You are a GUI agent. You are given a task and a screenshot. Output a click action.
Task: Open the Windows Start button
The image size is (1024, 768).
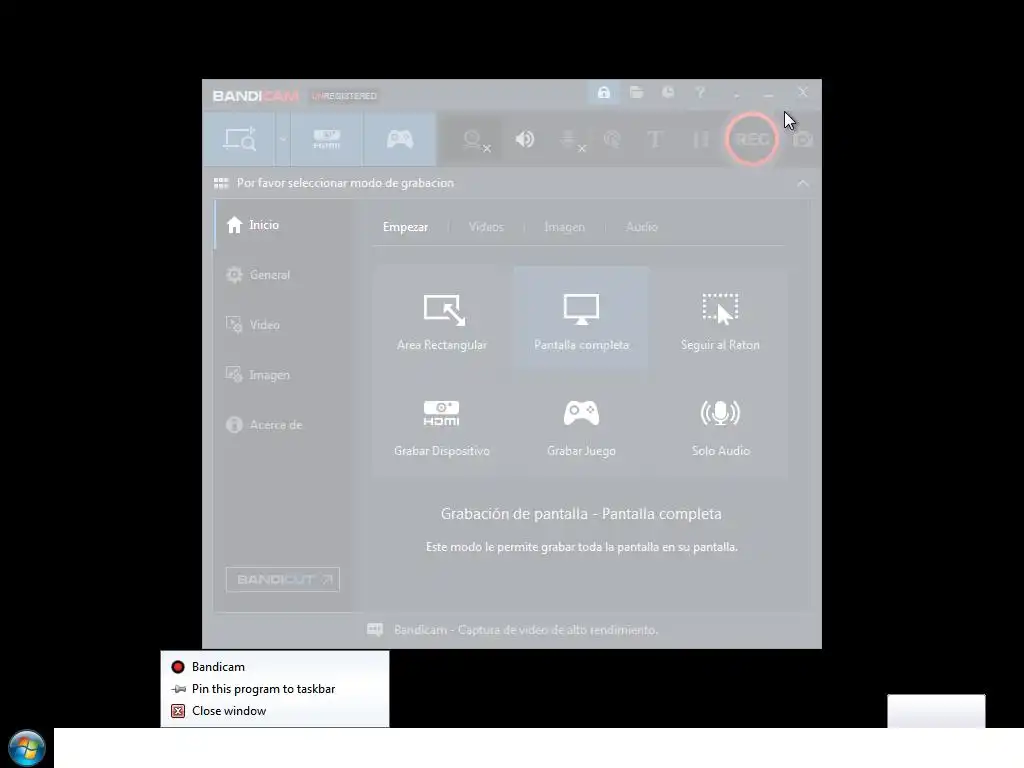(27, 748)
